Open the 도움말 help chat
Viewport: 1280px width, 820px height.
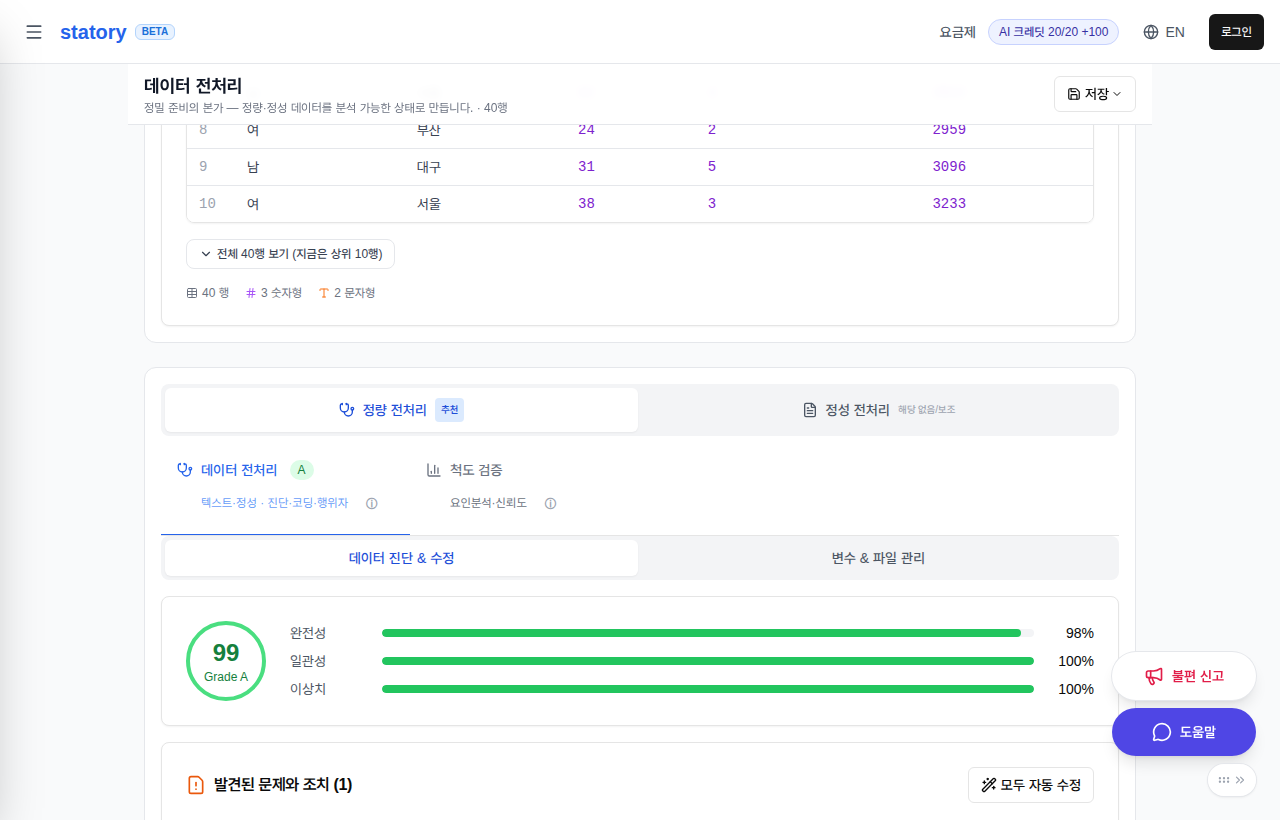pos(1184,732)
